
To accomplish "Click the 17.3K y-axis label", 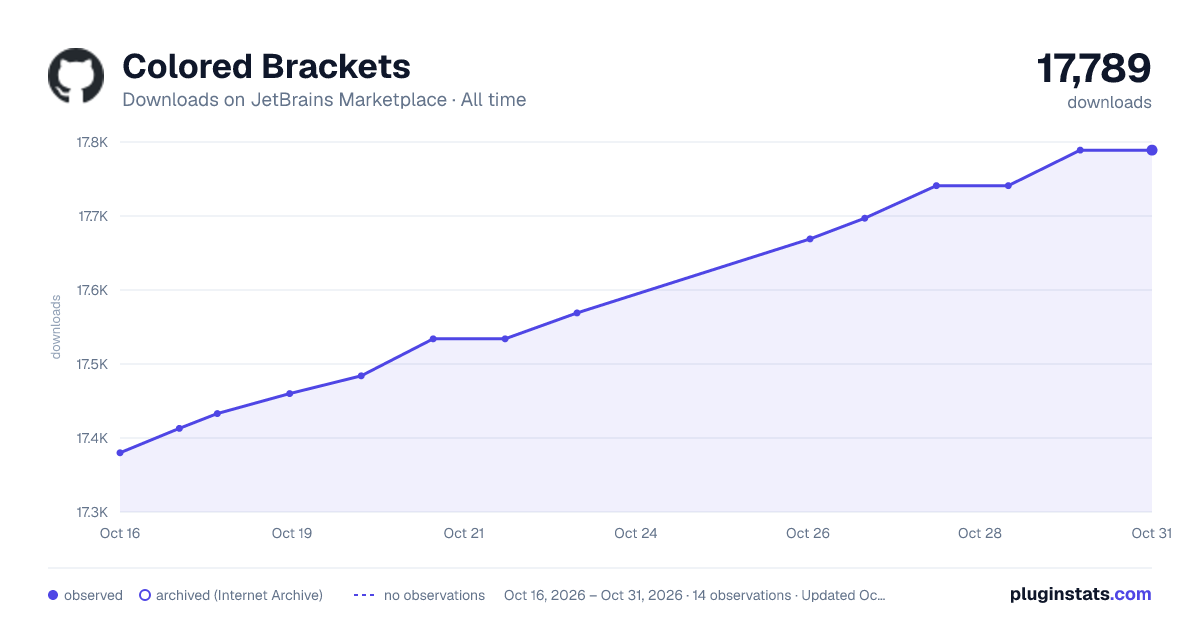I will click(x=92, y=512).
